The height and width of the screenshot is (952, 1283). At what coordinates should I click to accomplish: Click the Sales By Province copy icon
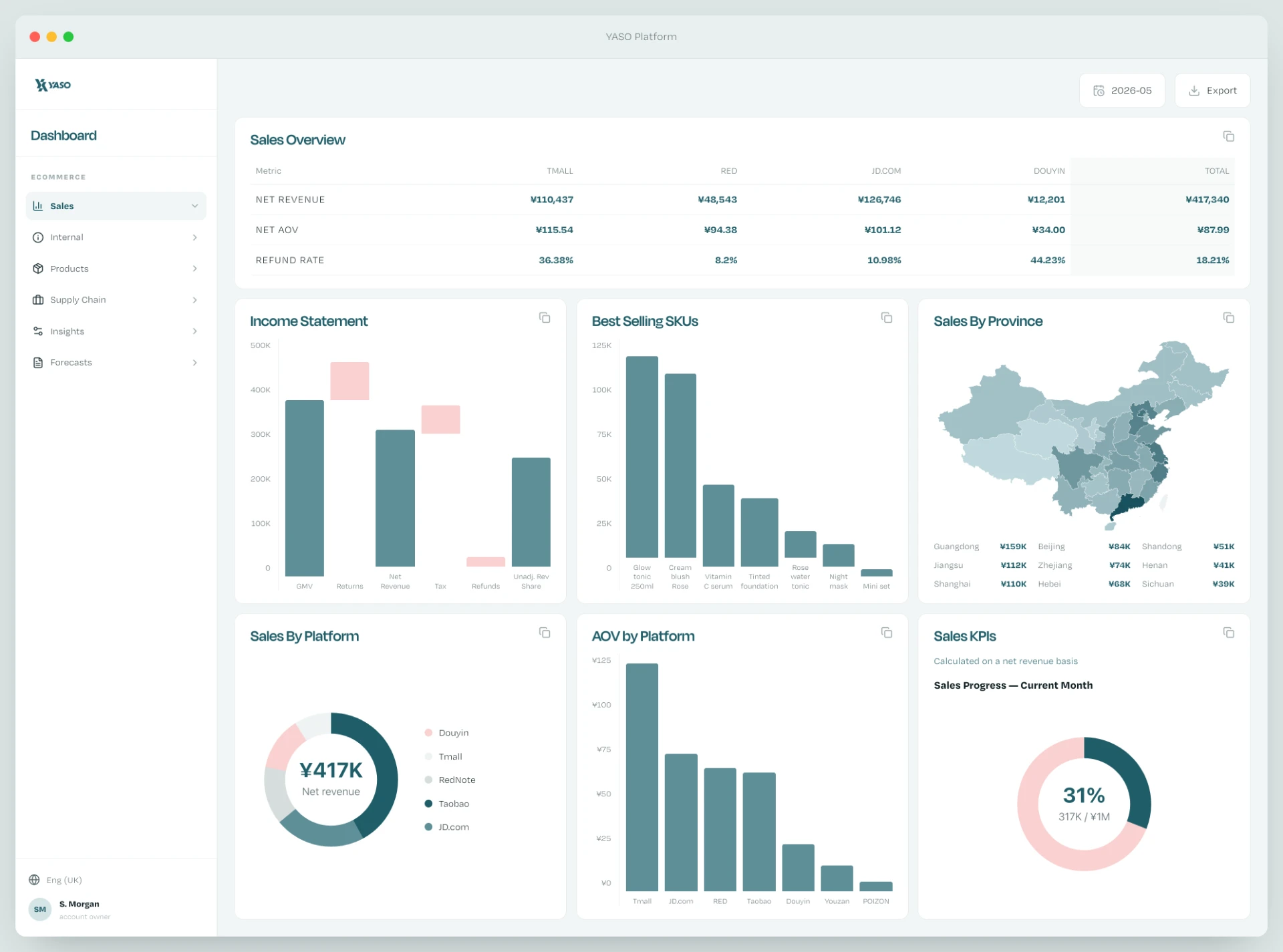coord(1228,317)
